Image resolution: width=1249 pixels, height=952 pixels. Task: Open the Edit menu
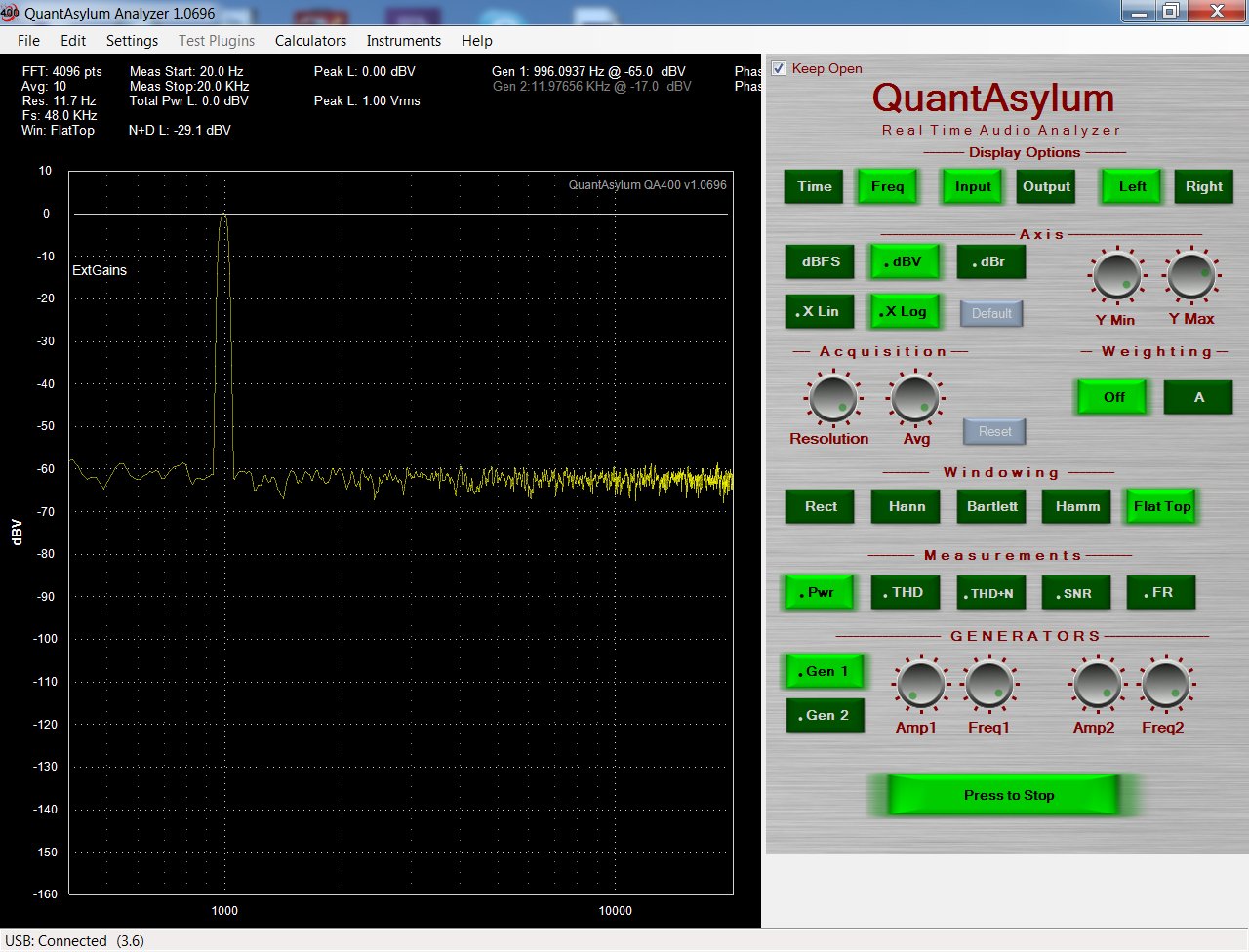pyautogui.click(x=73, y=41)
